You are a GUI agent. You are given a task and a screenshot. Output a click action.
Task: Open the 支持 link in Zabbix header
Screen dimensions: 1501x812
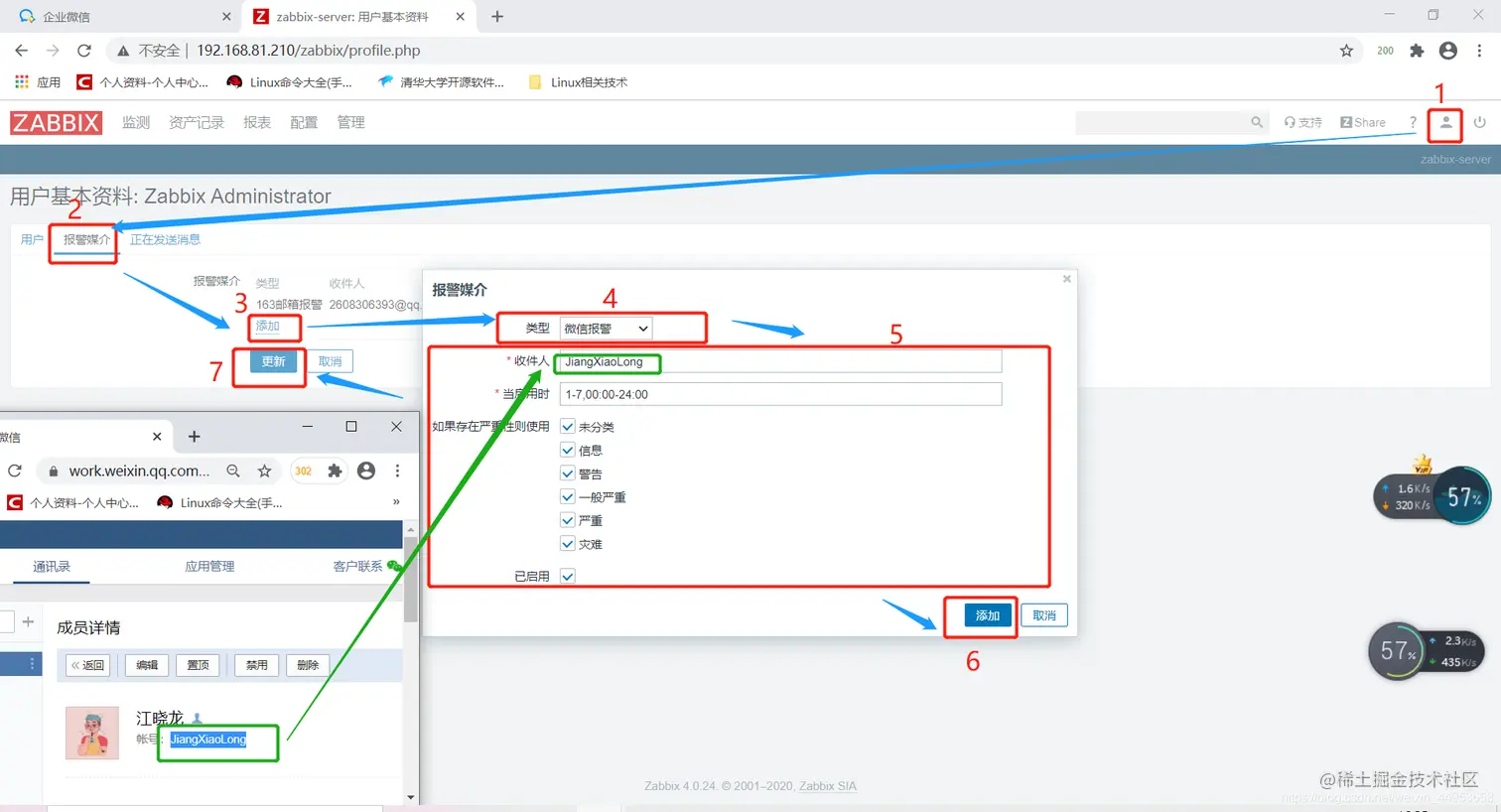(1303, 122)
